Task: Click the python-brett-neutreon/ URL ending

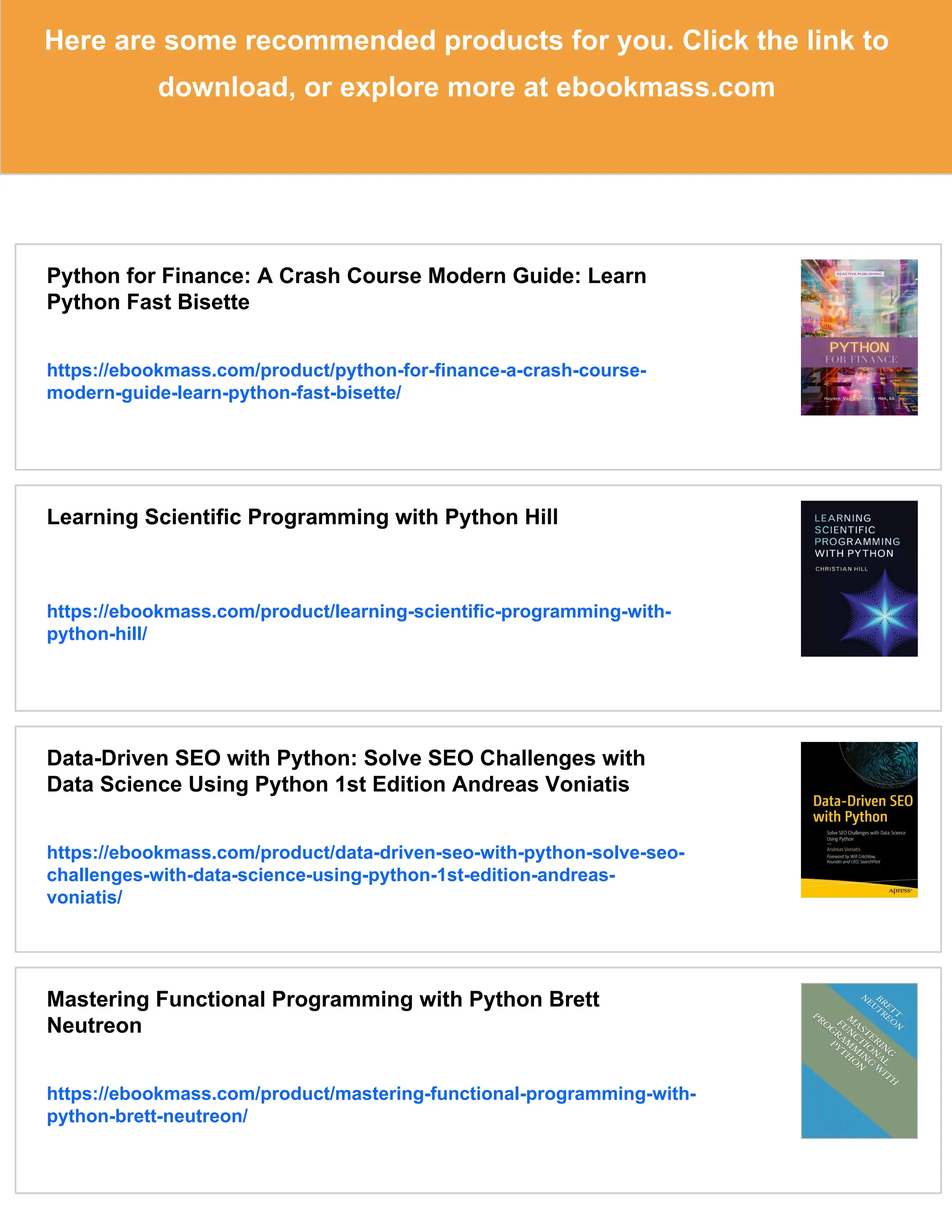Action: click(x=146, y=1116)
